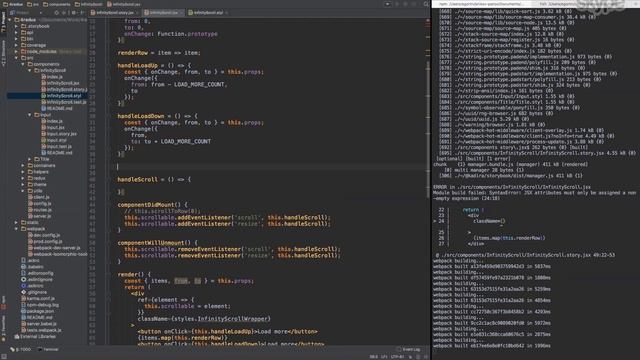
Task: Open prod.config.js in webpack folder
Action: 45,241
